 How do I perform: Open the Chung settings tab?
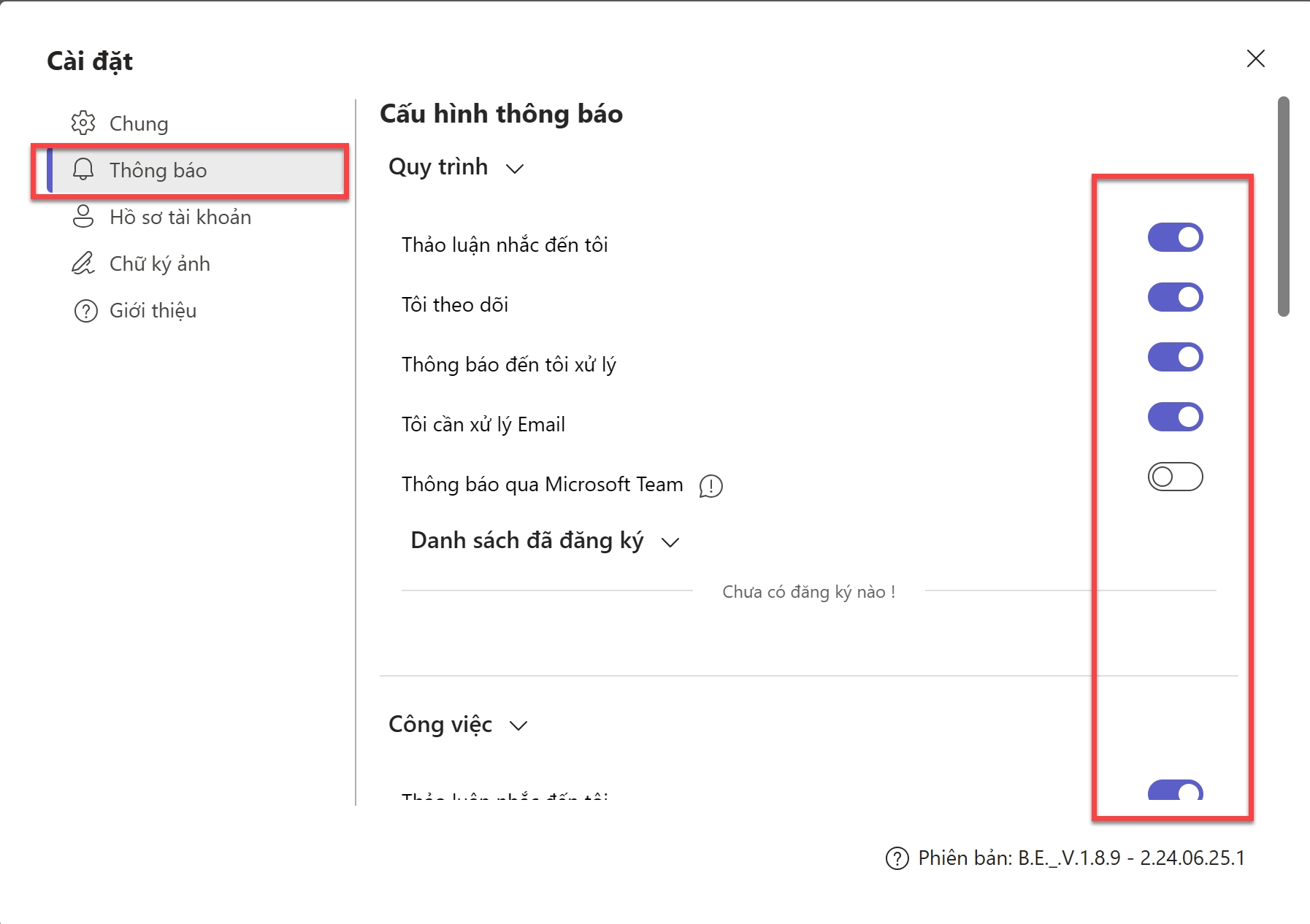139,123
